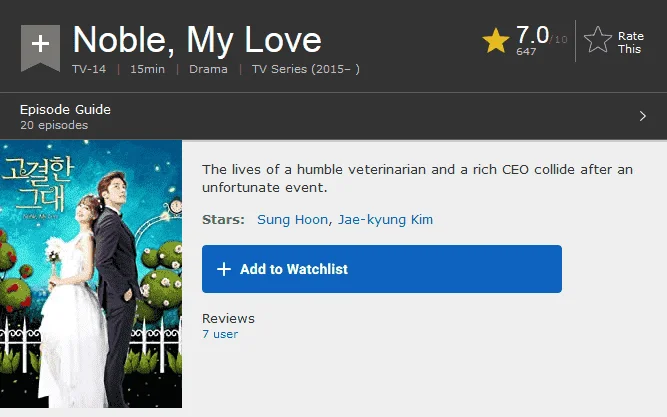
Task: Open Sung Hoon's profile link
Action: click(x=292, y=220)
